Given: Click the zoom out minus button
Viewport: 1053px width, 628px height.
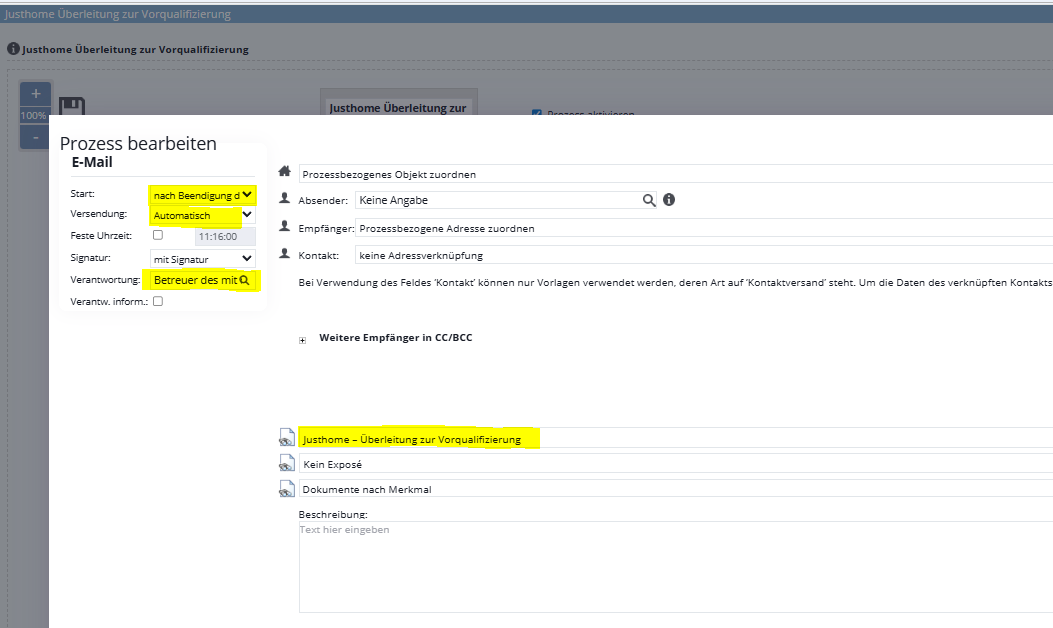Looking at the screenshot, I should (x=35, y=137).
